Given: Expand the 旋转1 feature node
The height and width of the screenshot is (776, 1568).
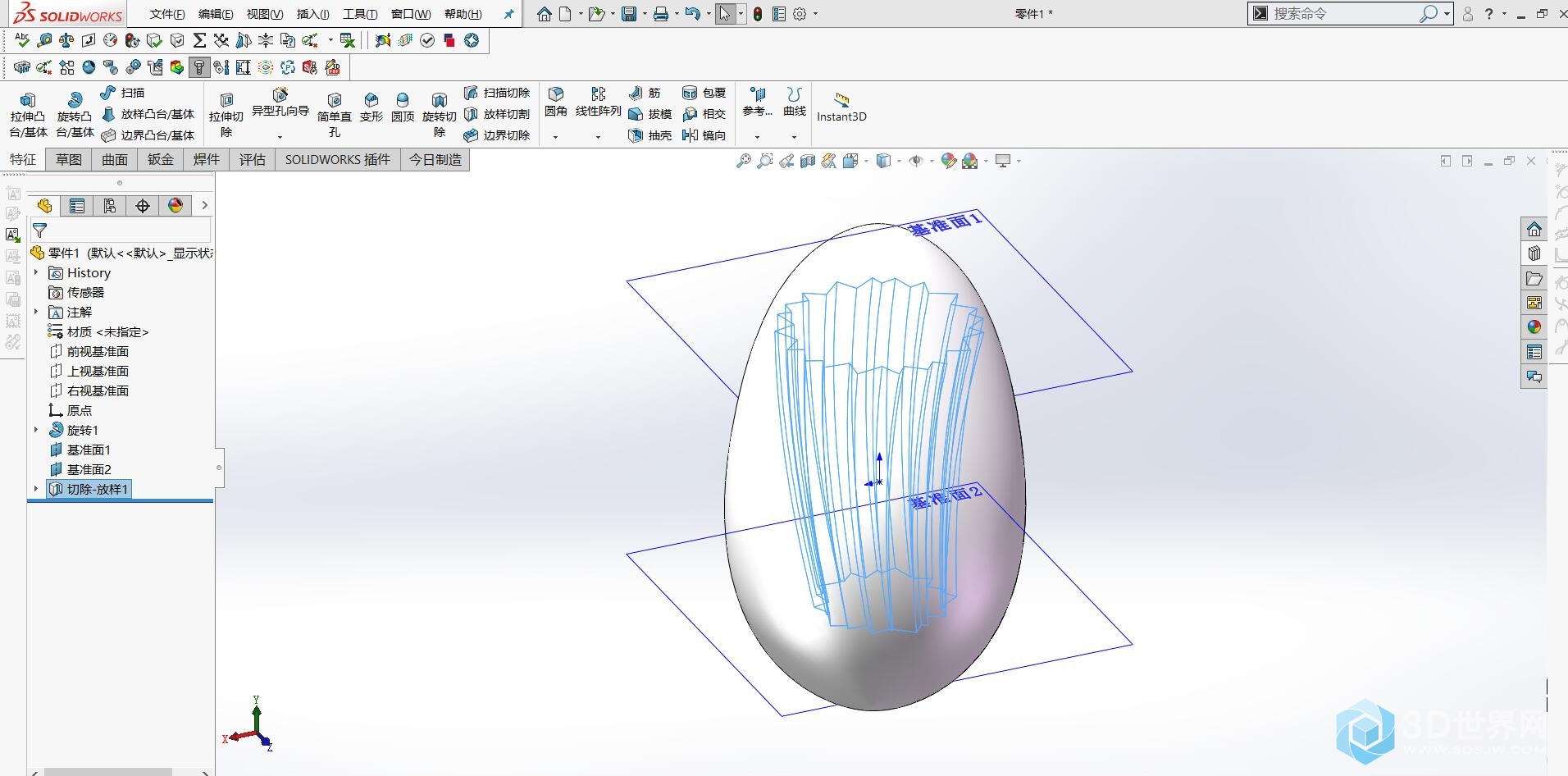Looking at the screenshot, I should tap(36, 430).
